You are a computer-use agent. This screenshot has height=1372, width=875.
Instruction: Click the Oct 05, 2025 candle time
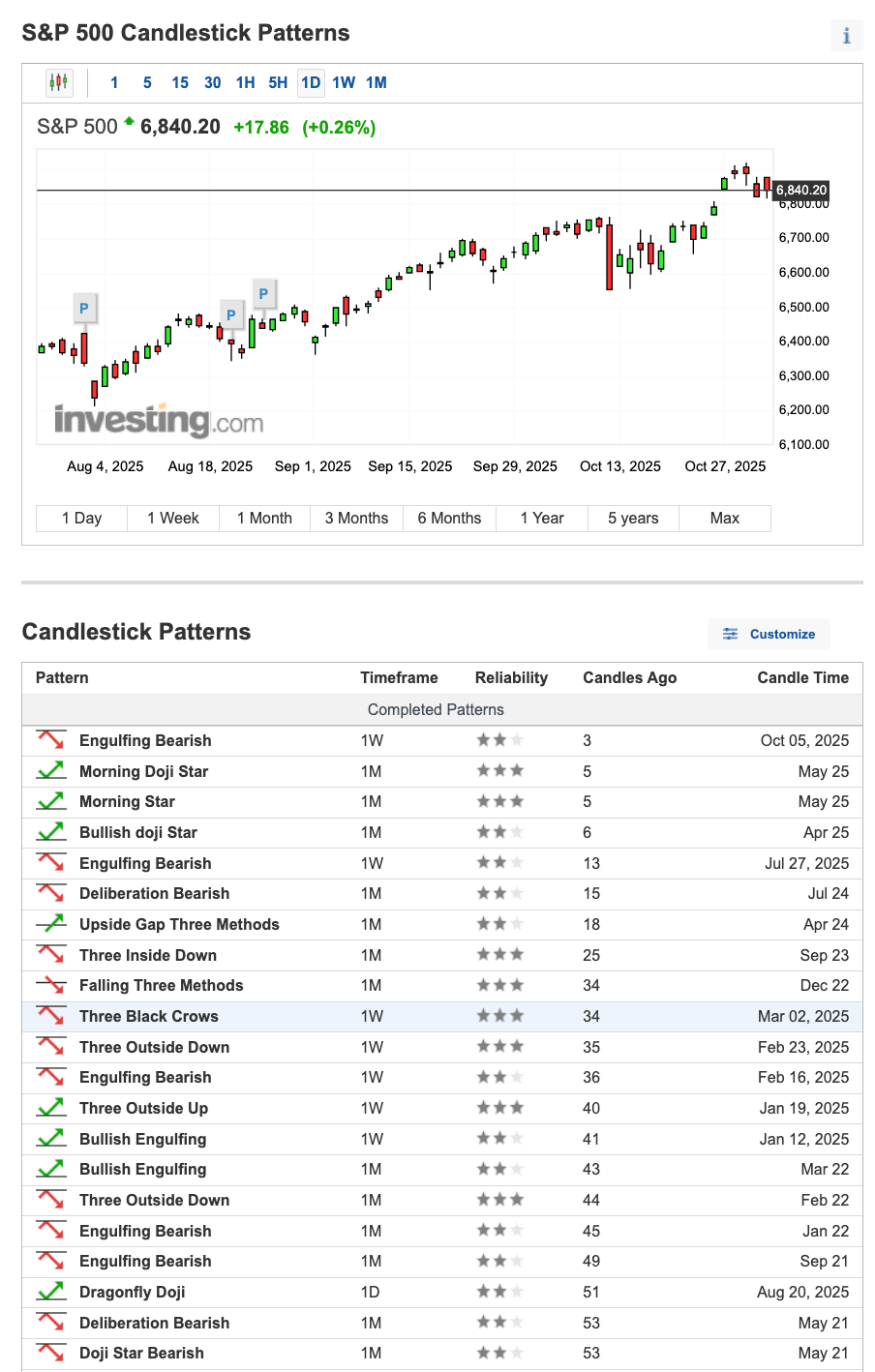(804, 740)
